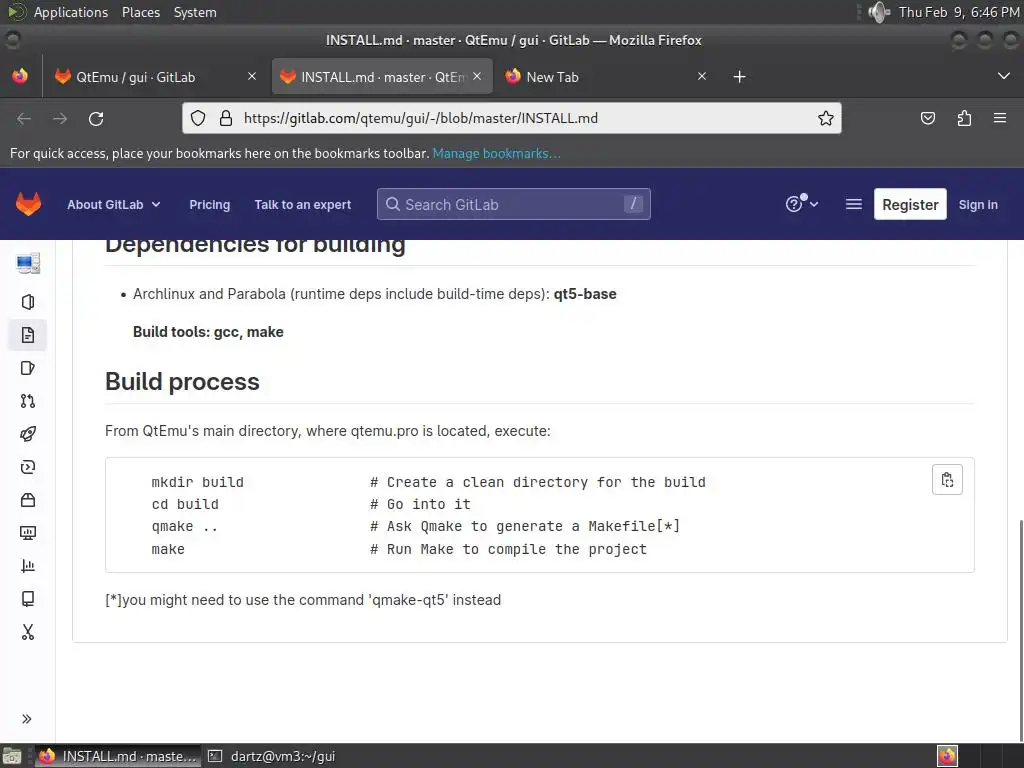Click the Sign in link

click(x=978, y=204)
